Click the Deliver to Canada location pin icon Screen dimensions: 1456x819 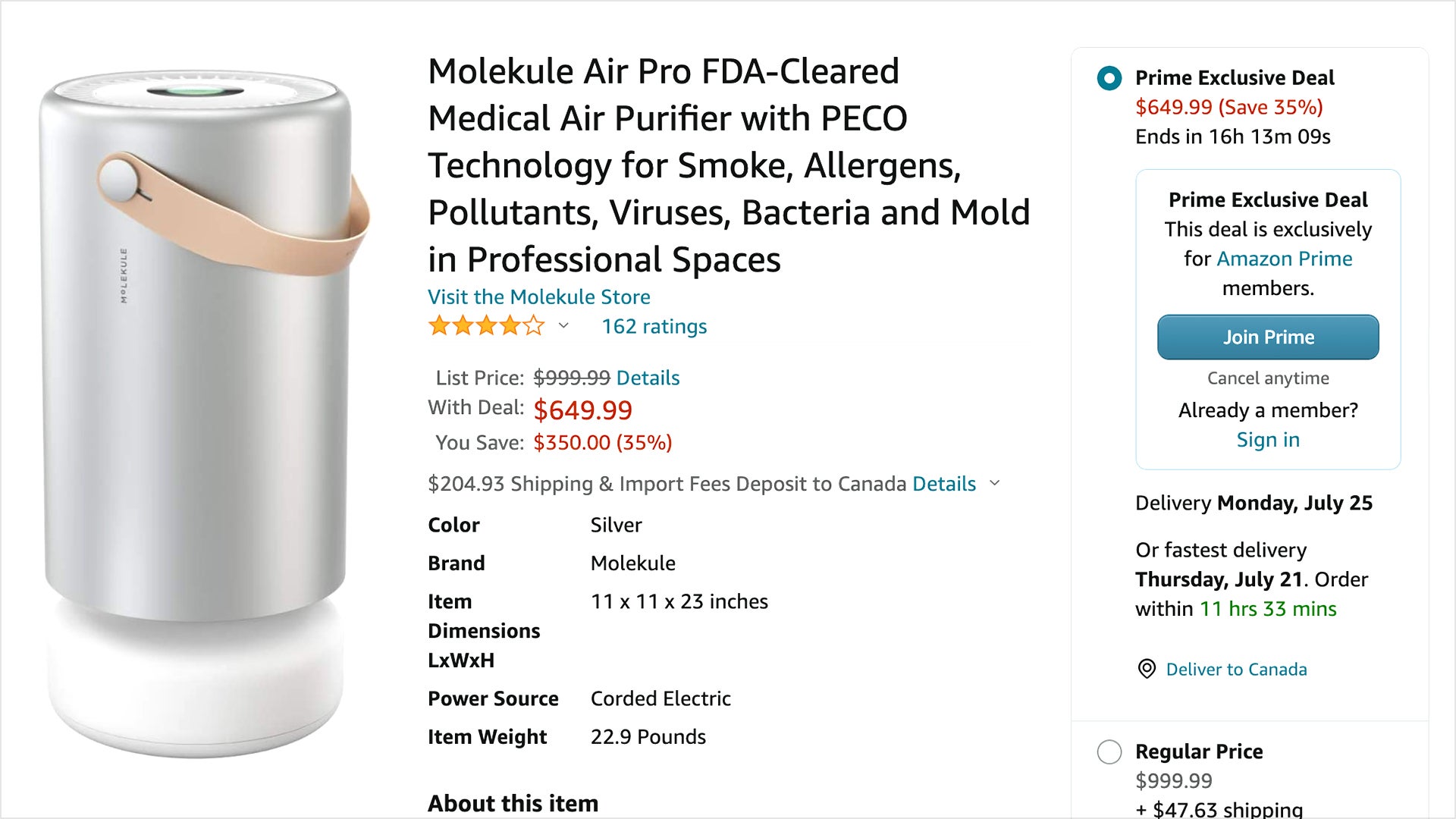[x=1147, y=669]
